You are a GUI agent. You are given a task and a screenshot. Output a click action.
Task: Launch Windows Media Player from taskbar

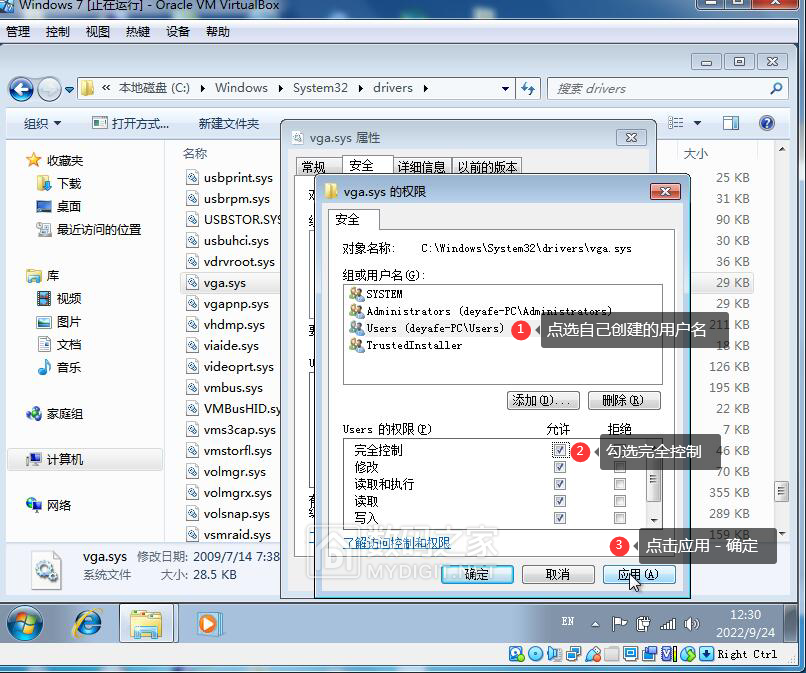[x=207, y=623]
